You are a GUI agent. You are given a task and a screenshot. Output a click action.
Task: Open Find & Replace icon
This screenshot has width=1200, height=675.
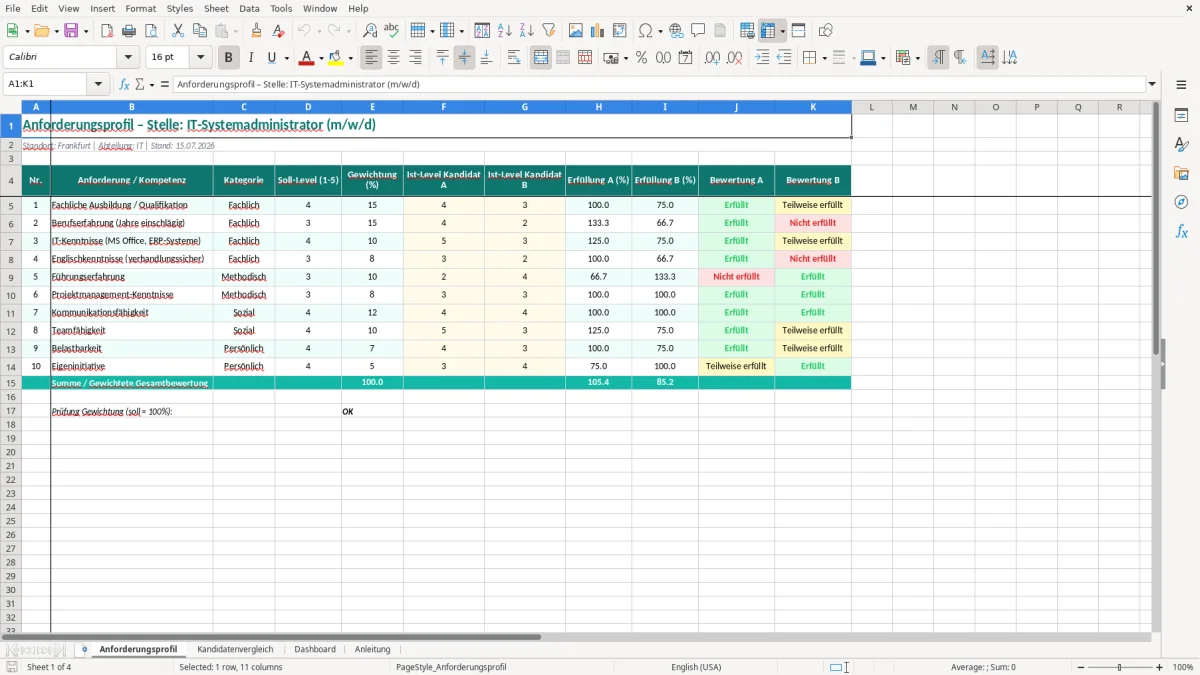click(370, 31)
